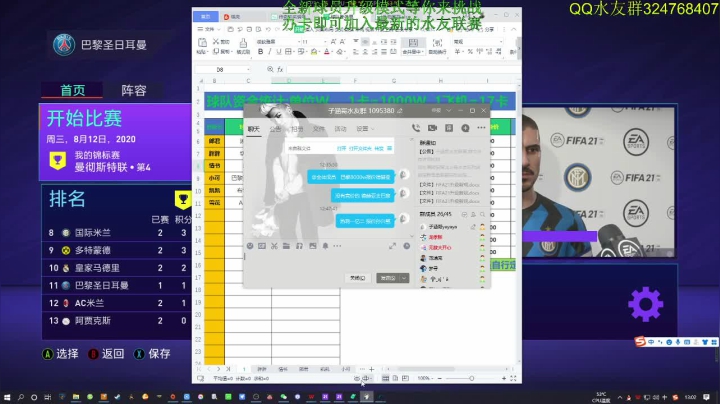Click the Open link in QQ file notice
720x404 pixels.
pyautogui.click(x=341, y=148)
